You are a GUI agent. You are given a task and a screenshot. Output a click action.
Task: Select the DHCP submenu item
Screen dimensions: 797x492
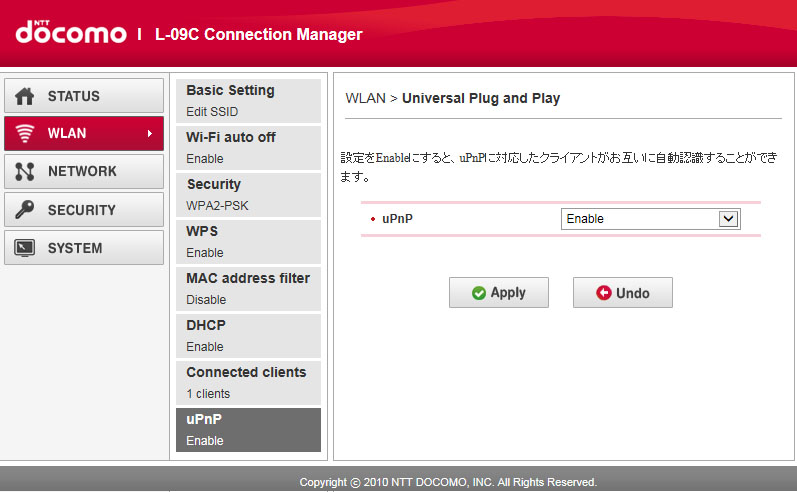[x=248, y=335]
